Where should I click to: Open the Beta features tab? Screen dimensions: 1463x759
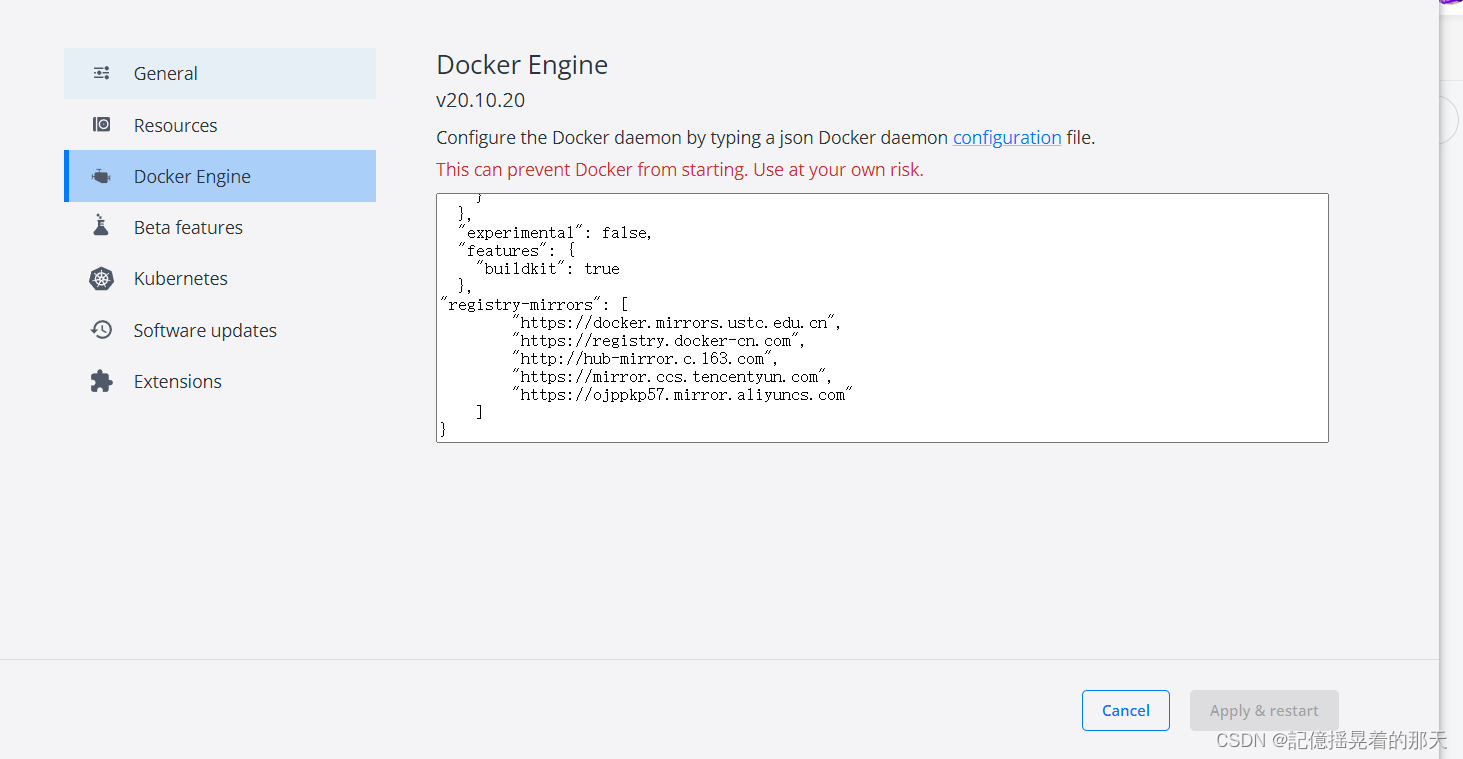tap(220, 227)
